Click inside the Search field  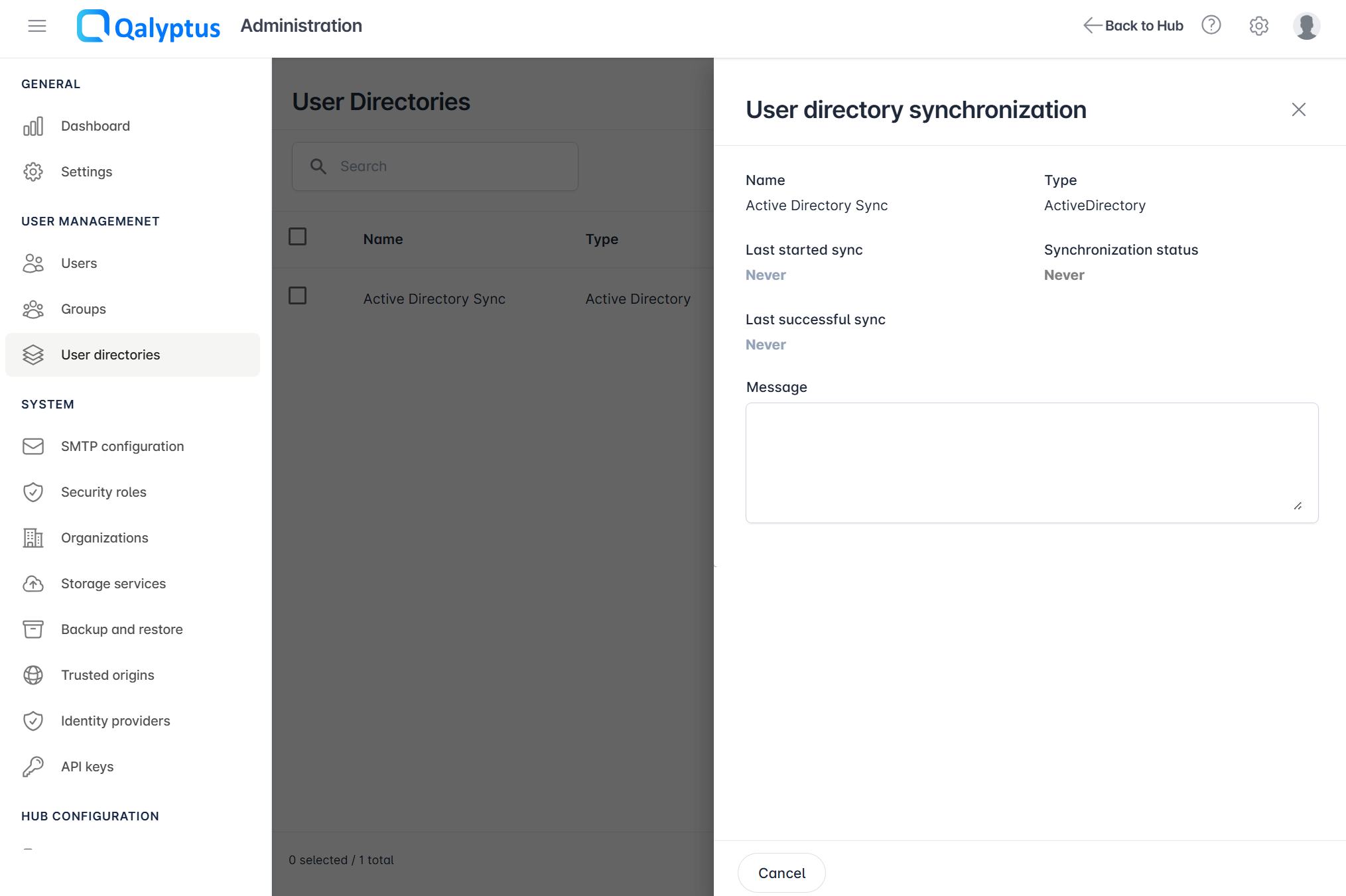coord(435,166)
